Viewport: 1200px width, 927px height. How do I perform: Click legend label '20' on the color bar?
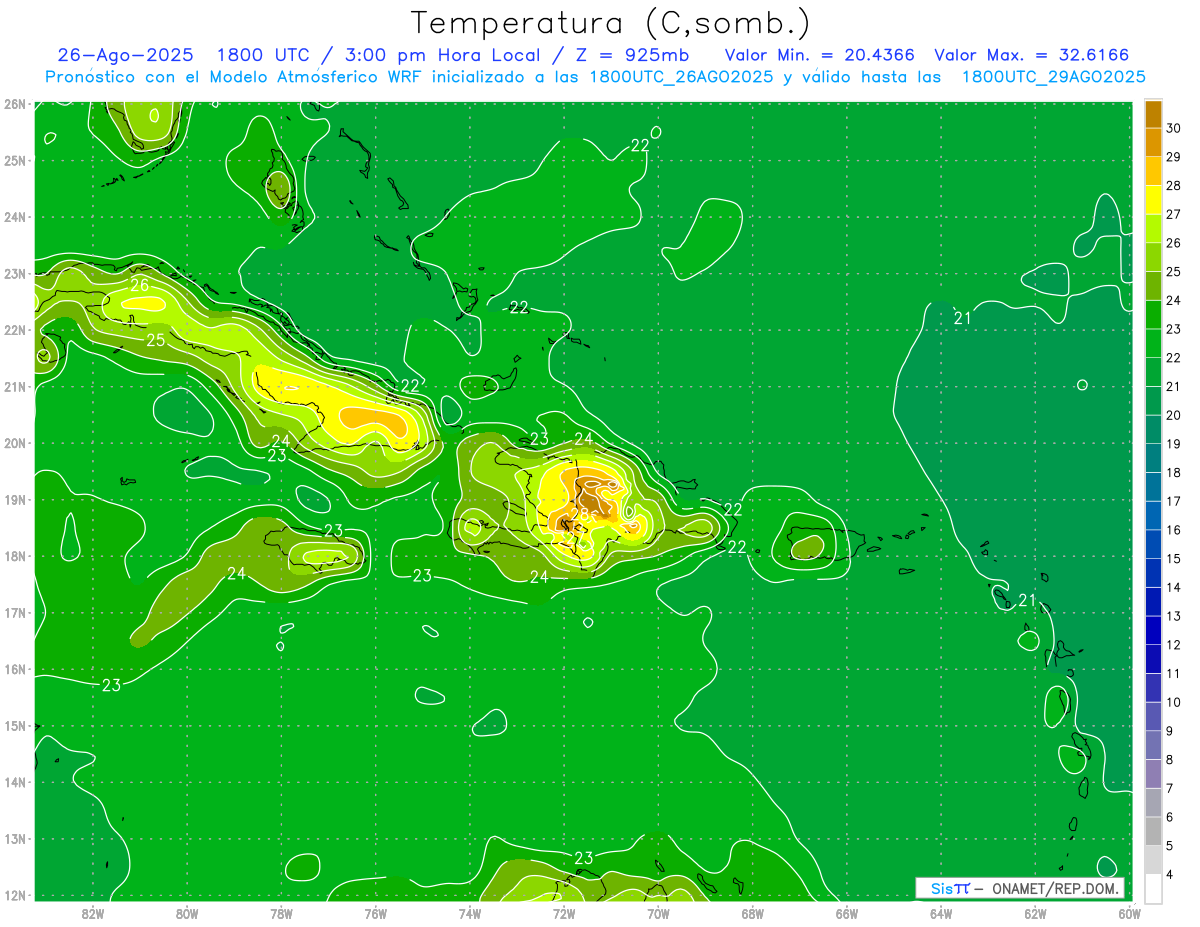tap(1174, 415)
